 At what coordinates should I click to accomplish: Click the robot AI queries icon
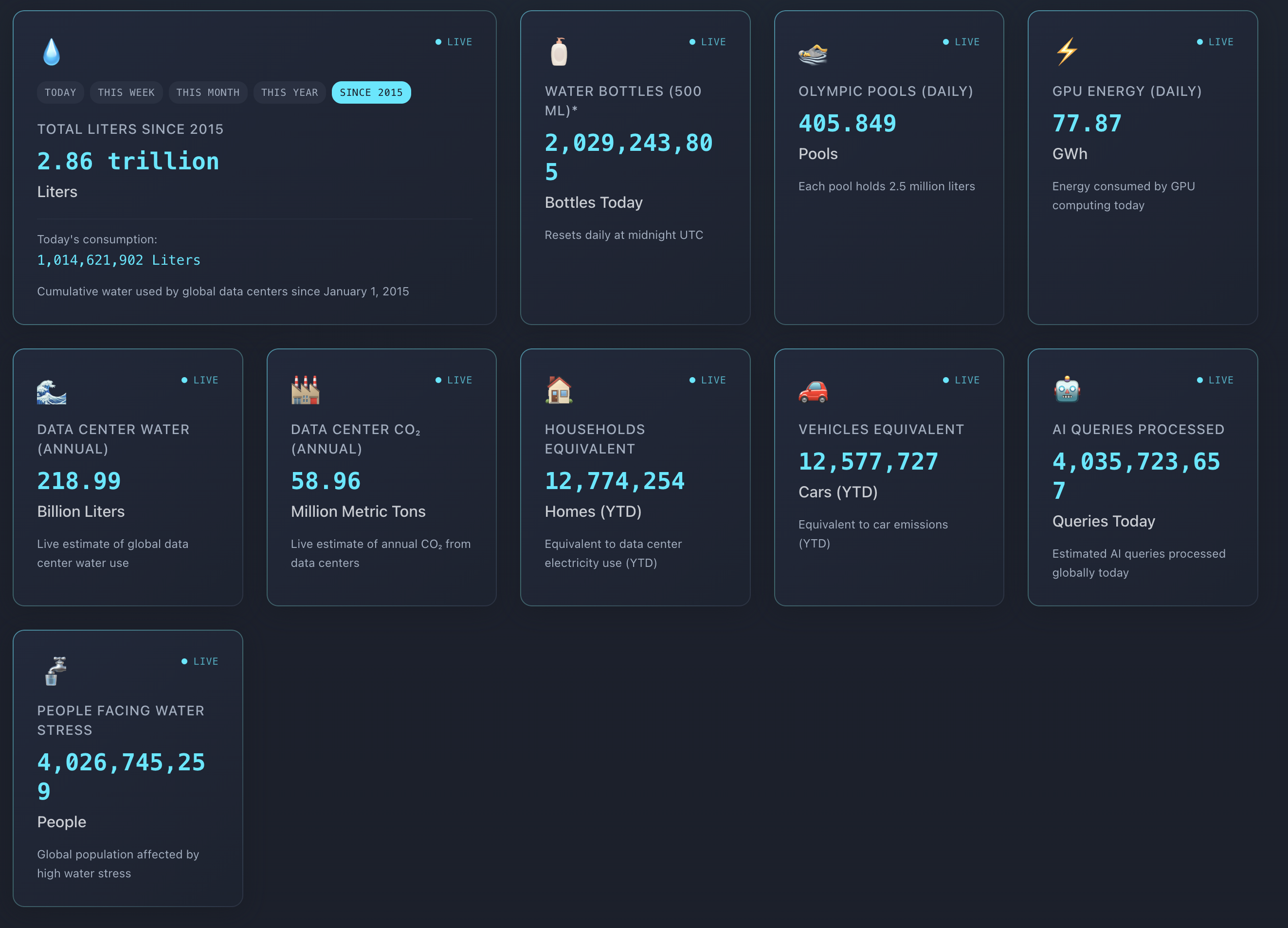point(1067,390)
